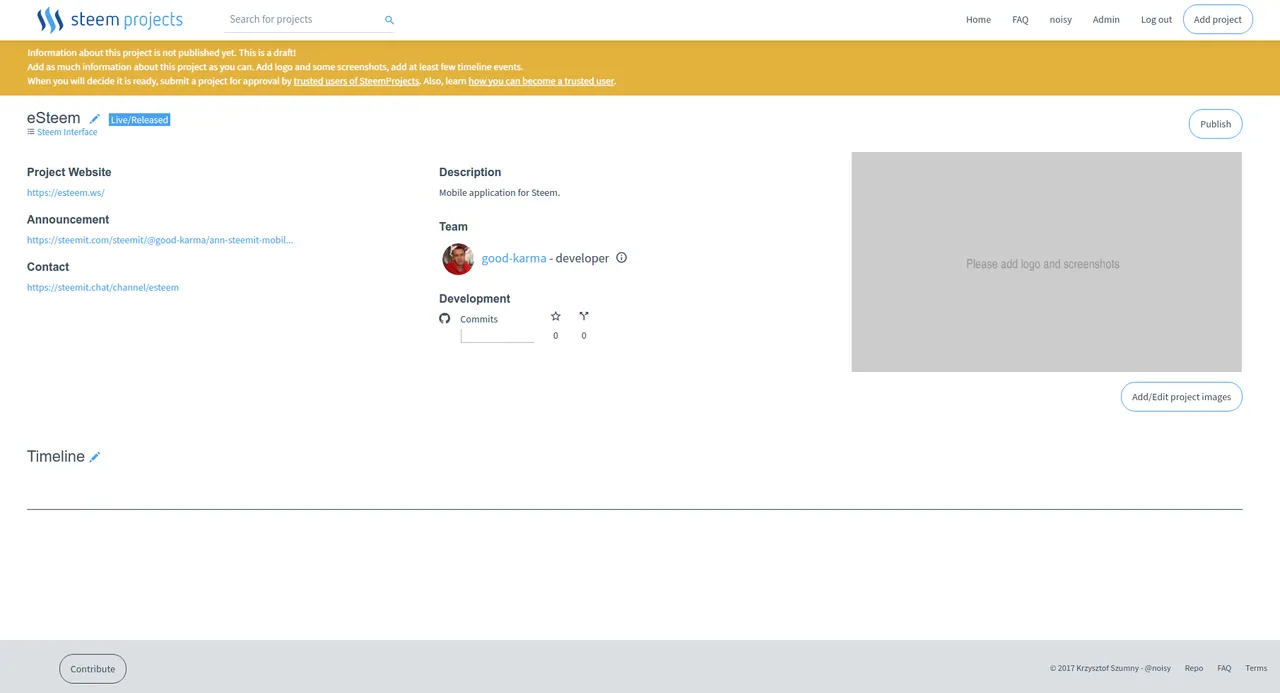This screenshot has width=1280, height=693.
Task: Click the GitHub forks icon
Action: (584, 316)
